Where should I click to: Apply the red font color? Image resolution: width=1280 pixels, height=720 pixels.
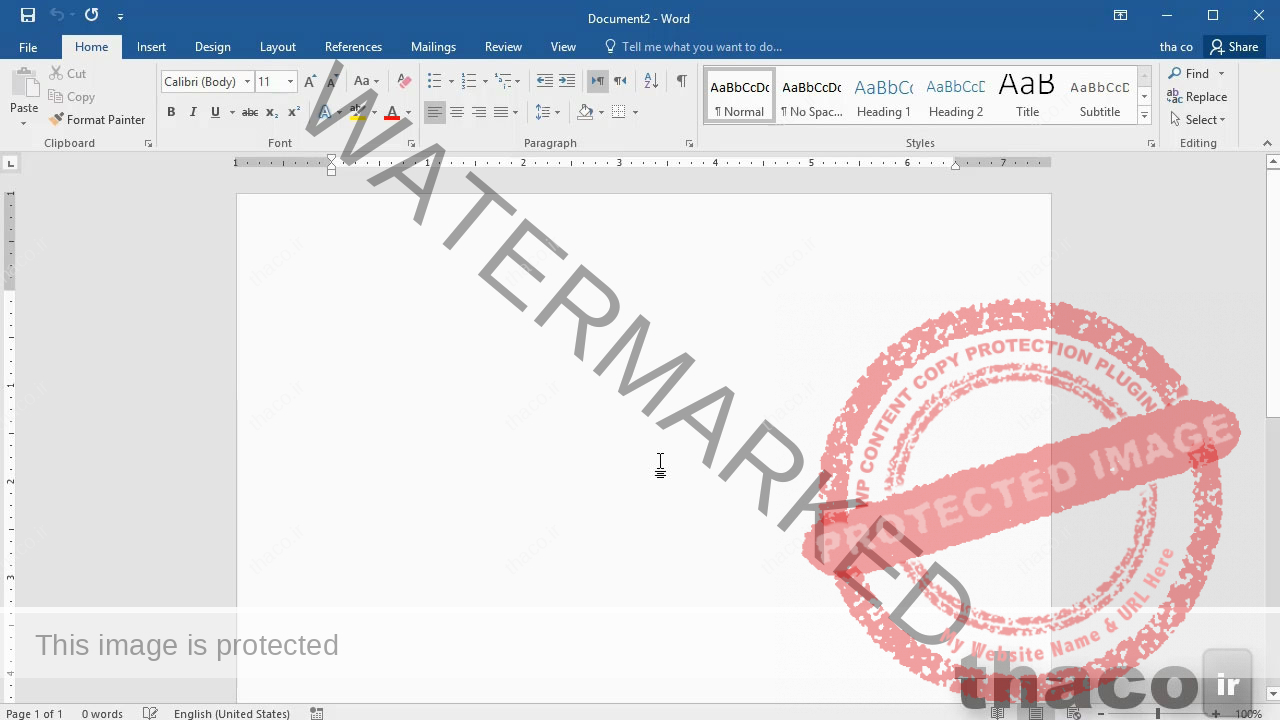[x=392, y=112]
